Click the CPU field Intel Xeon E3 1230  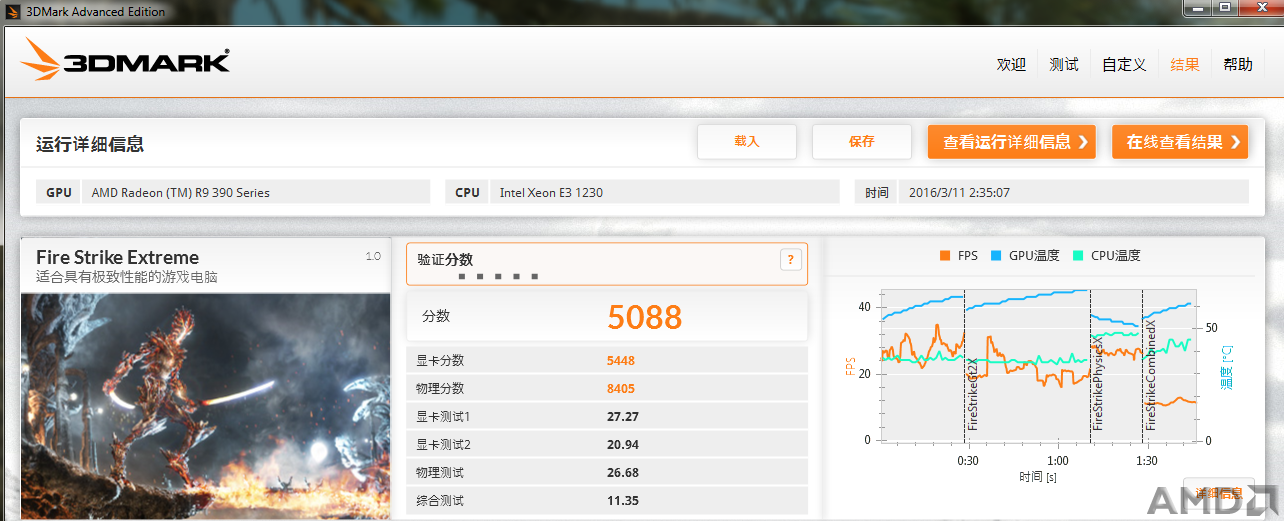(664, 192)
